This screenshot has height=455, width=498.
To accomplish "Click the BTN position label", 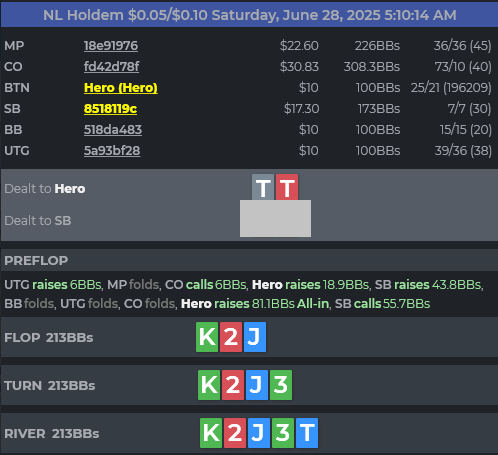I will point(17,88).
